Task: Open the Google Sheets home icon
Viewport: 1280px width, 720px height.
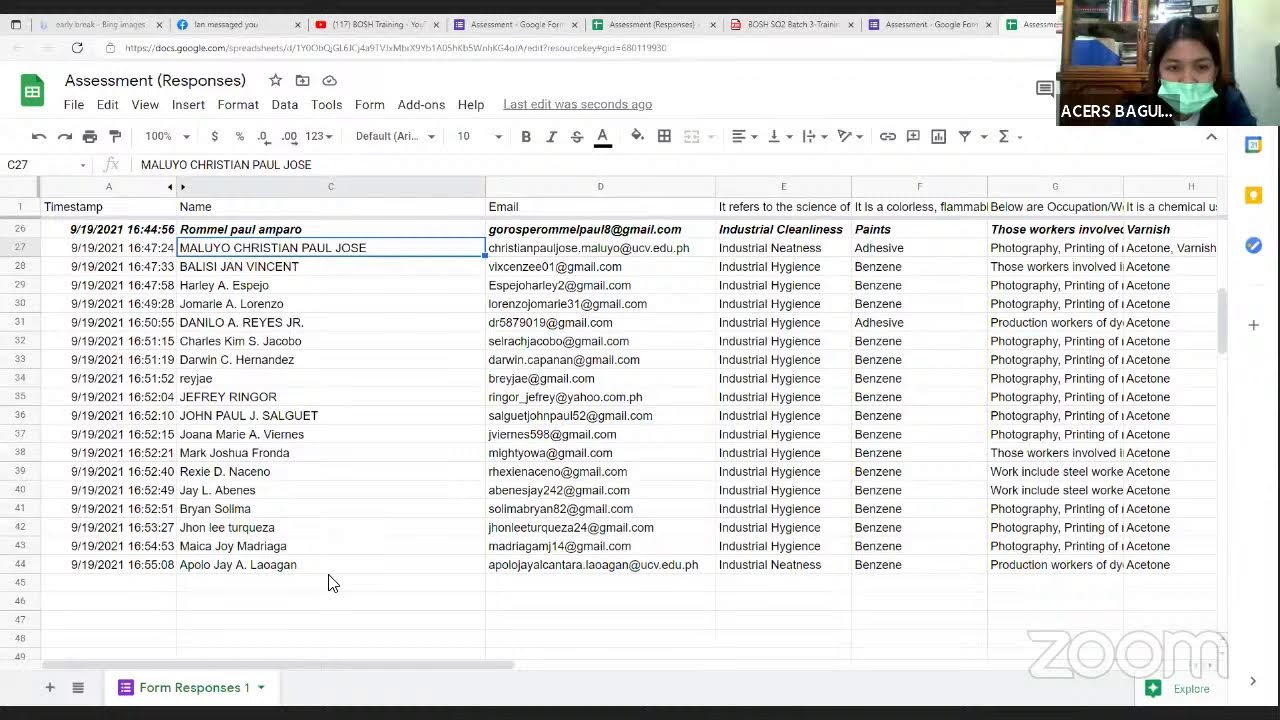Action: click(32, 91)
